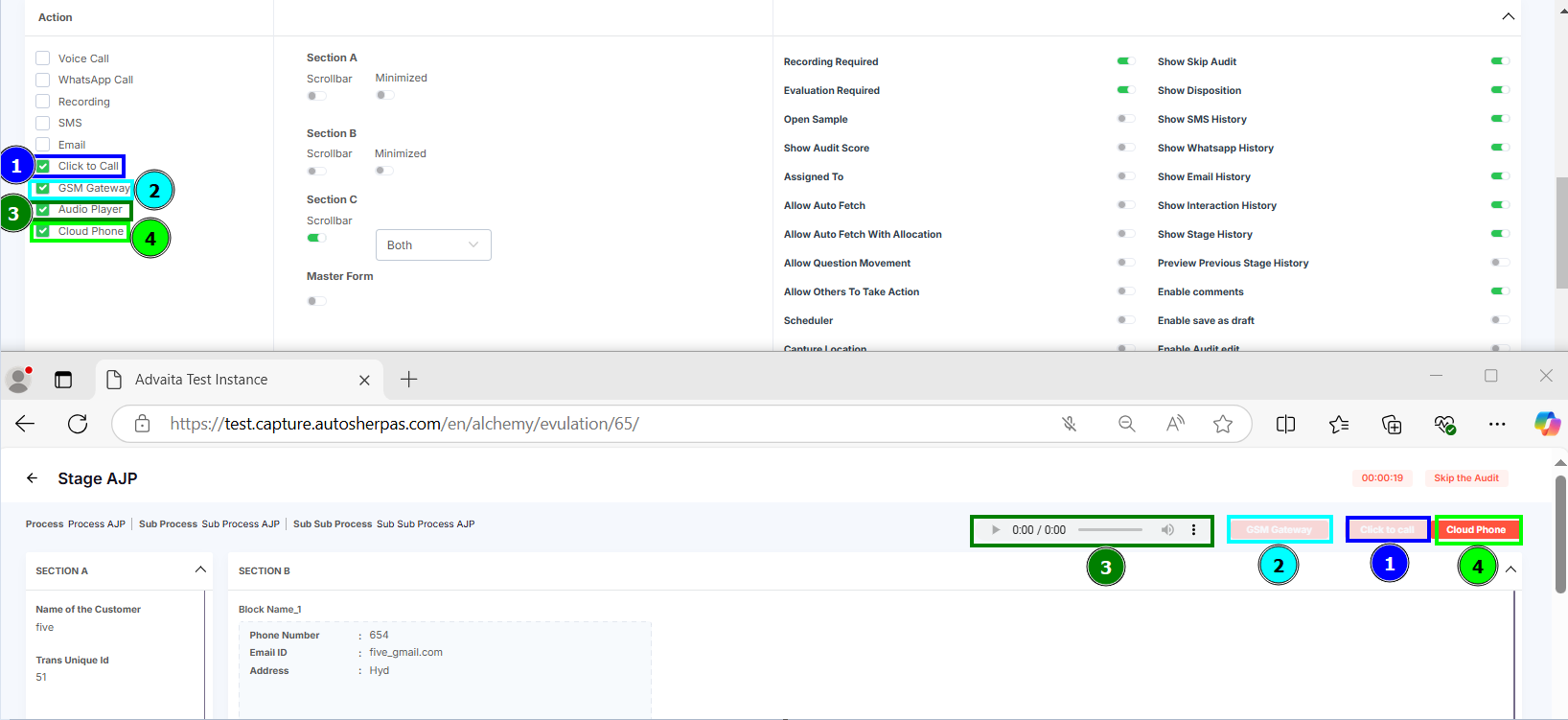This screenshot has height=720, width=1568.
Task: Toggle Open Sample switch
Action: click(x=1126, y=119)
